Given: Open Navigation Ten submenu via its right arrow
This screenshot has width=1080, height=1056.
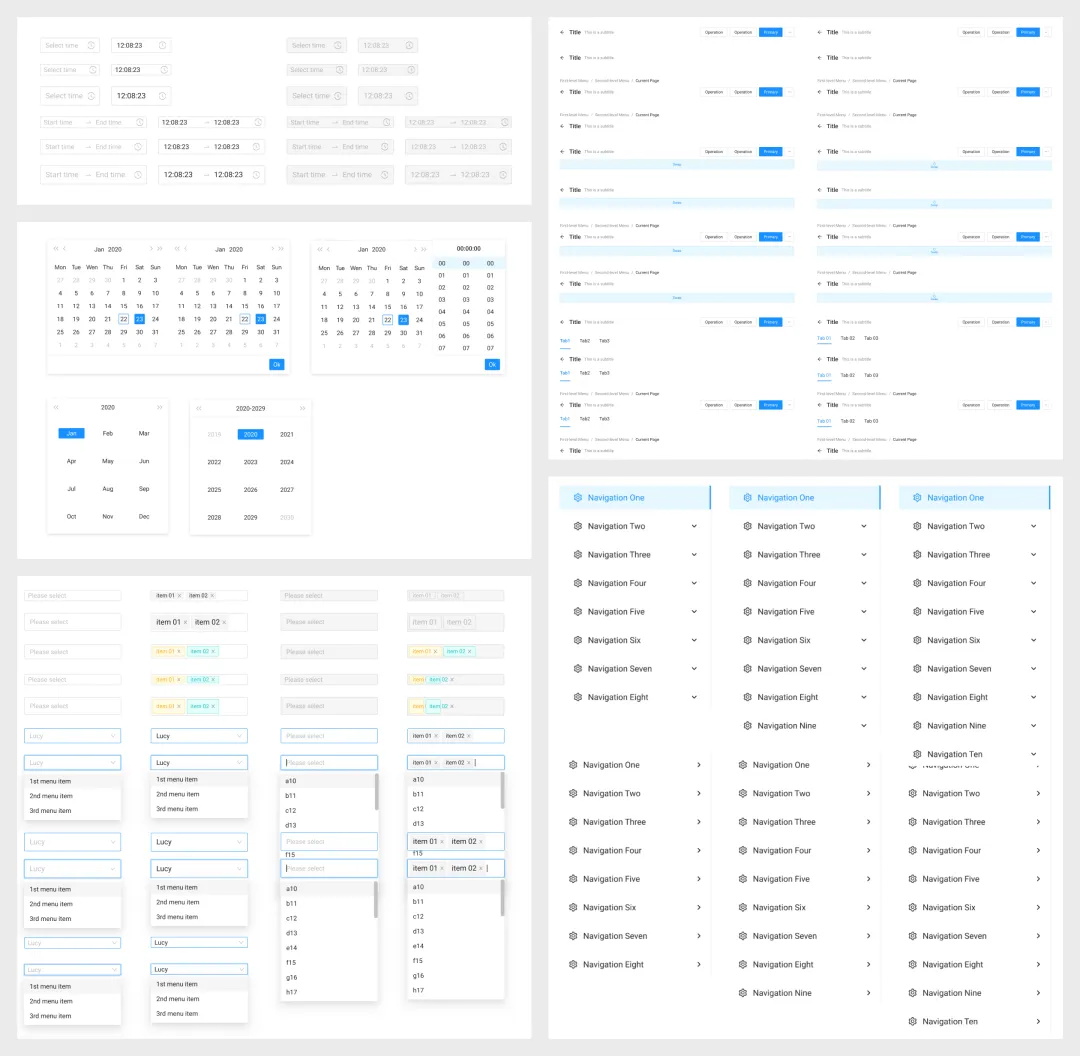Looking at the screenshot, I should pyautogui.click(x=1039, y=1021).
